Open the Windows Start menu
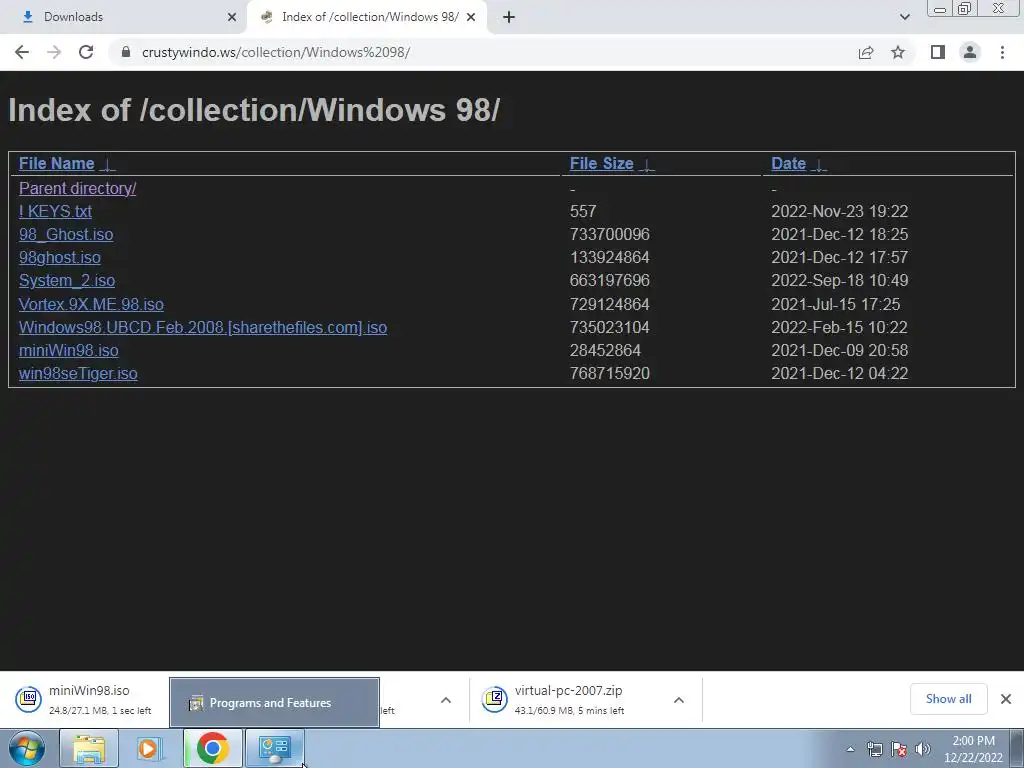Viewport: 1024px width, 768px height. pos(27,748)
